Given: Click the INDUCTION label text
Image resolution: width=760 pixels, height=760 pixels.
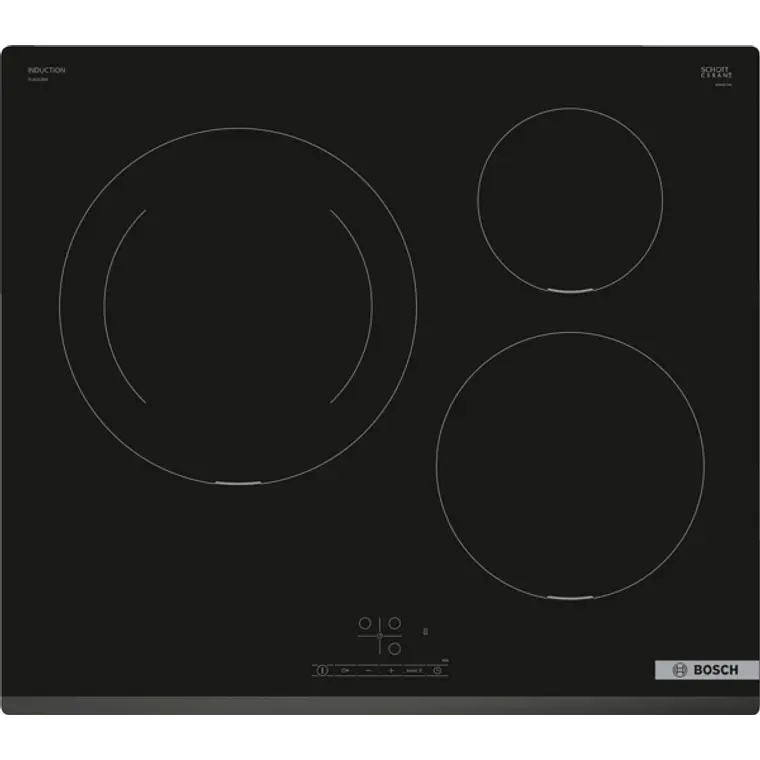Looking at the screenshot, I should pyautogui.click(x=47, y=70).
